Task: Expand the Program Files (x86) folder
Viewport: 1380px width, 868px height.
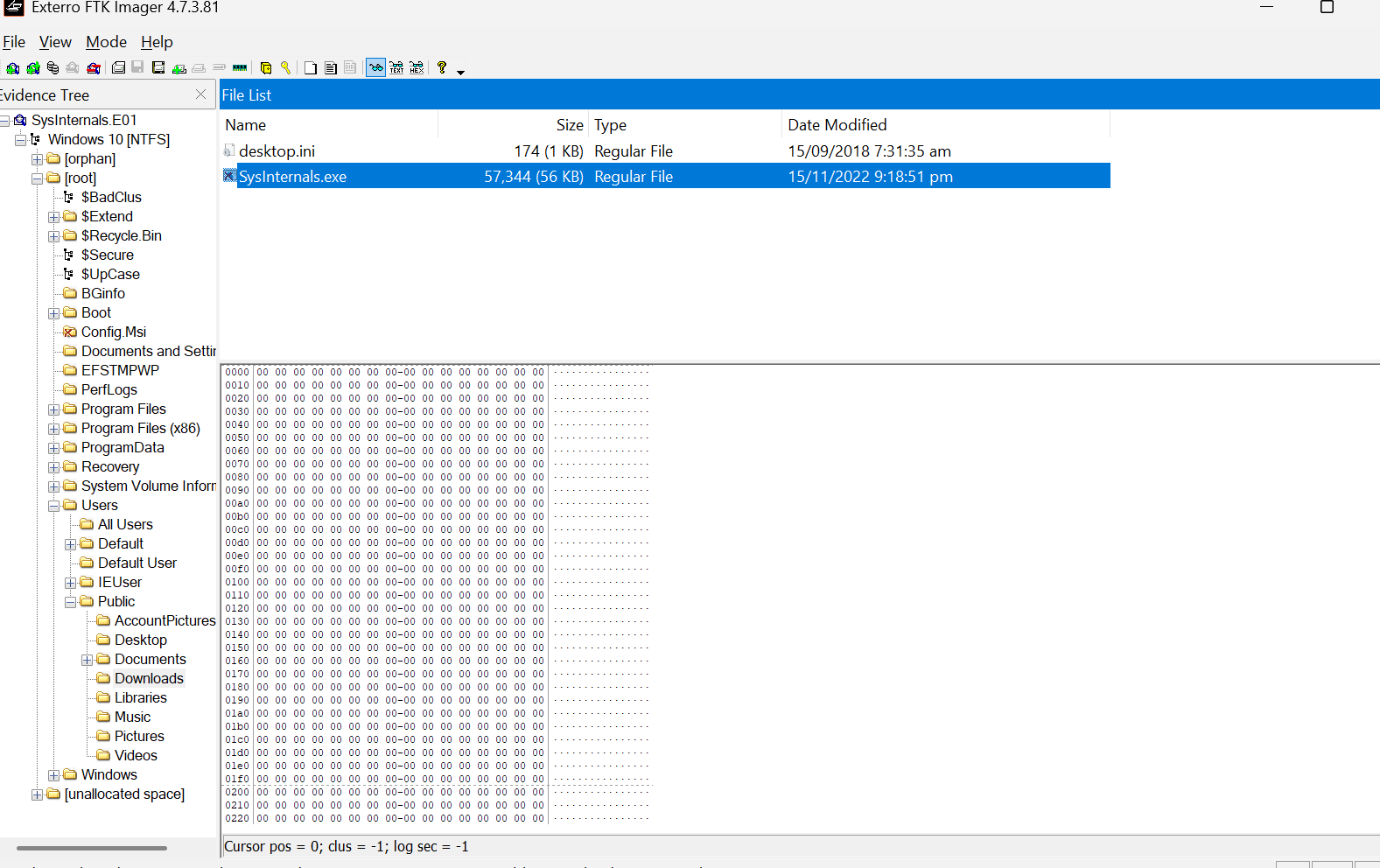Action: coord(54,429)
